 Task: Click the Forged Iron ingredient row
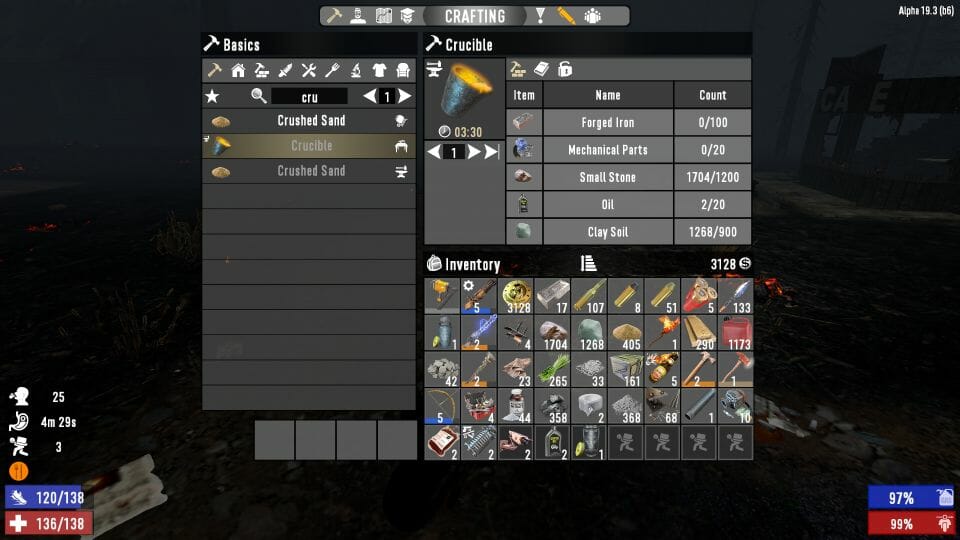(629, 122)
